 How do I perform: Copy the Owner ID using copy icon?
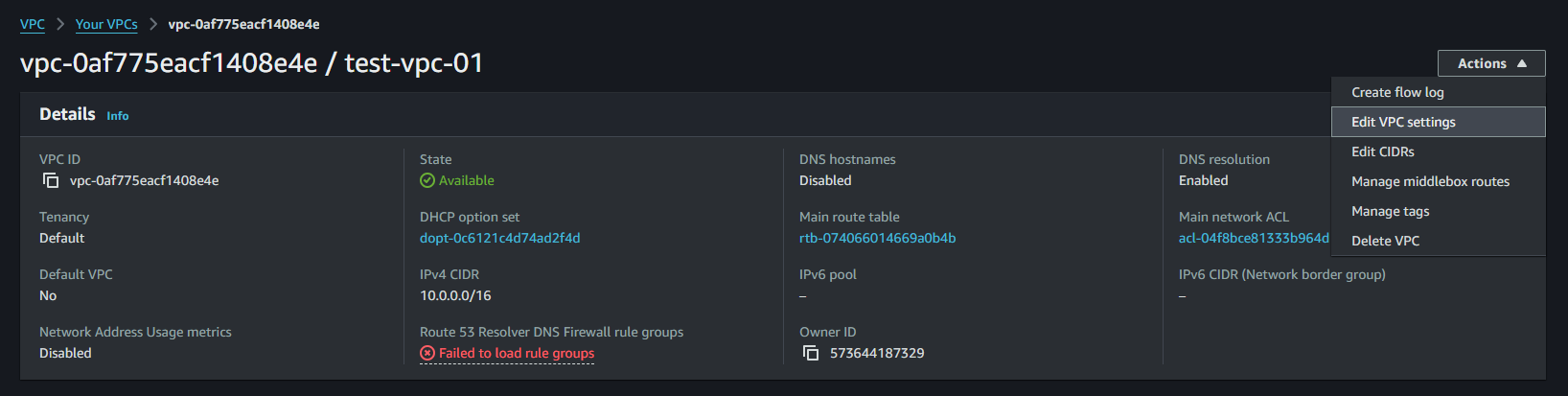811,353
